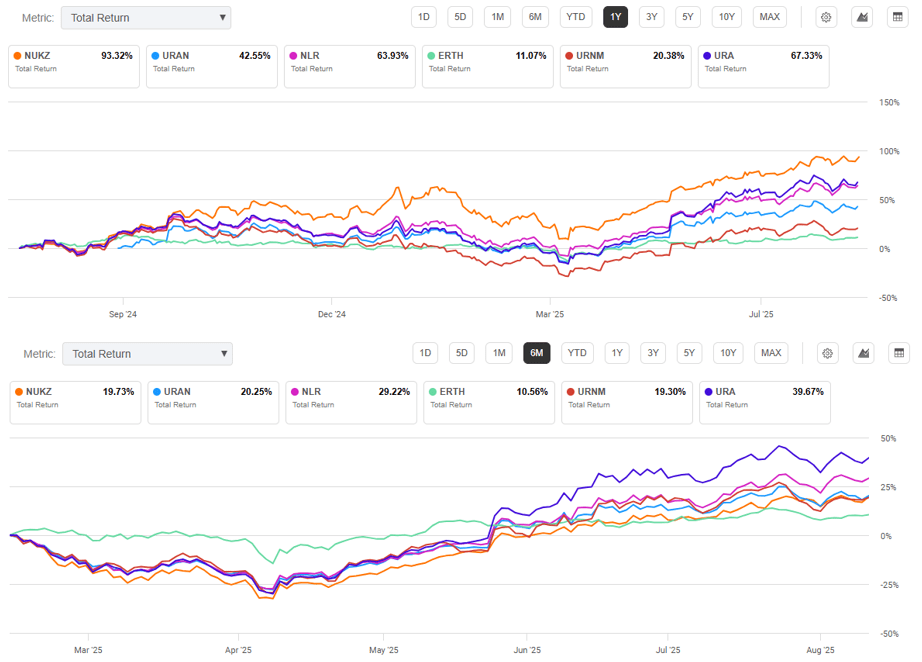Open settings gear in top chart
Screen dimensions: 922x662
(x=826, y=17)
